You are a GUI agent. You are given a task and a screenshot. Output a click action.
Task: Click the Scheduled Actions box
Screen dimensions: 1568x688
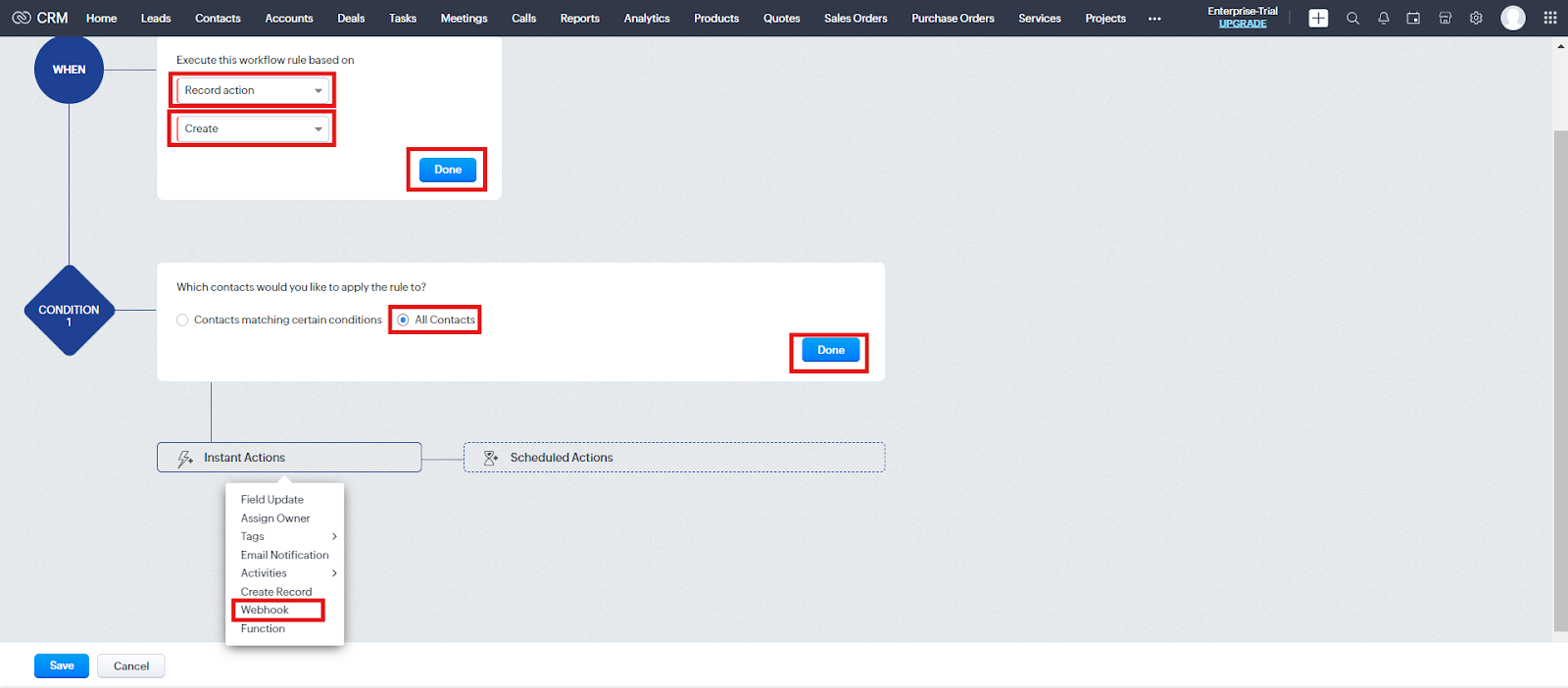click(x=674, y=458)
